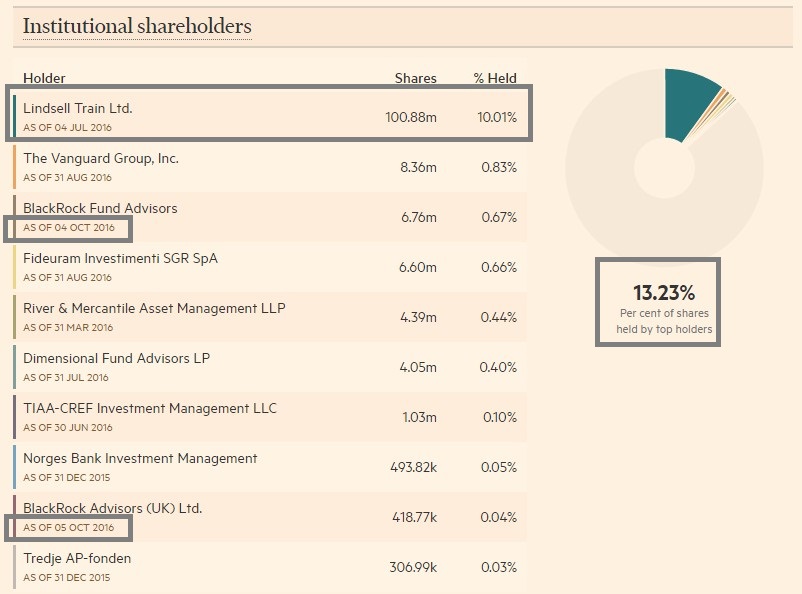Viewport: 802px width, 594px height.
Task: Select BlackRock Advisors (UK) Ltd.
Action: pyautogui.click(x=112, y=508)
